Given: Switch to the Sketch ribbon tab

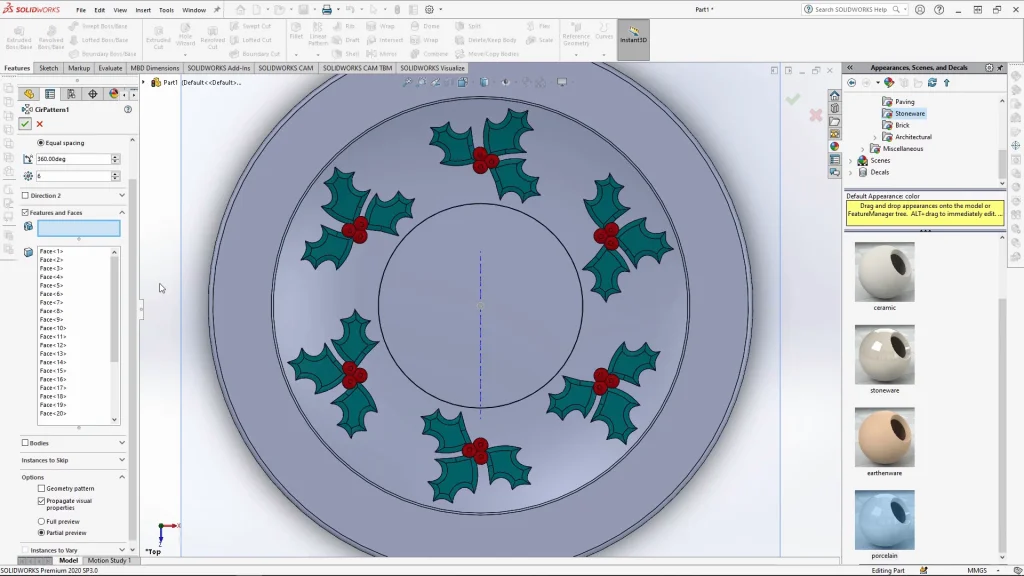Looking at the screenshot, I should (x=48, y=68).
